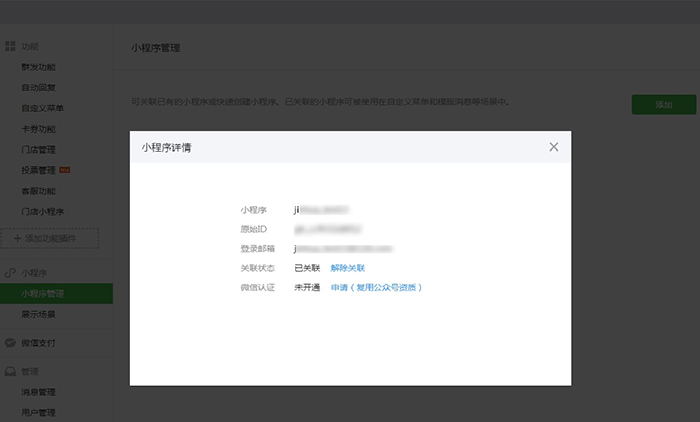The height and width of the screenshot is (422, 700).
Task: Click the plus icon in 添加功能插件
Action: [x=17, y=238]
